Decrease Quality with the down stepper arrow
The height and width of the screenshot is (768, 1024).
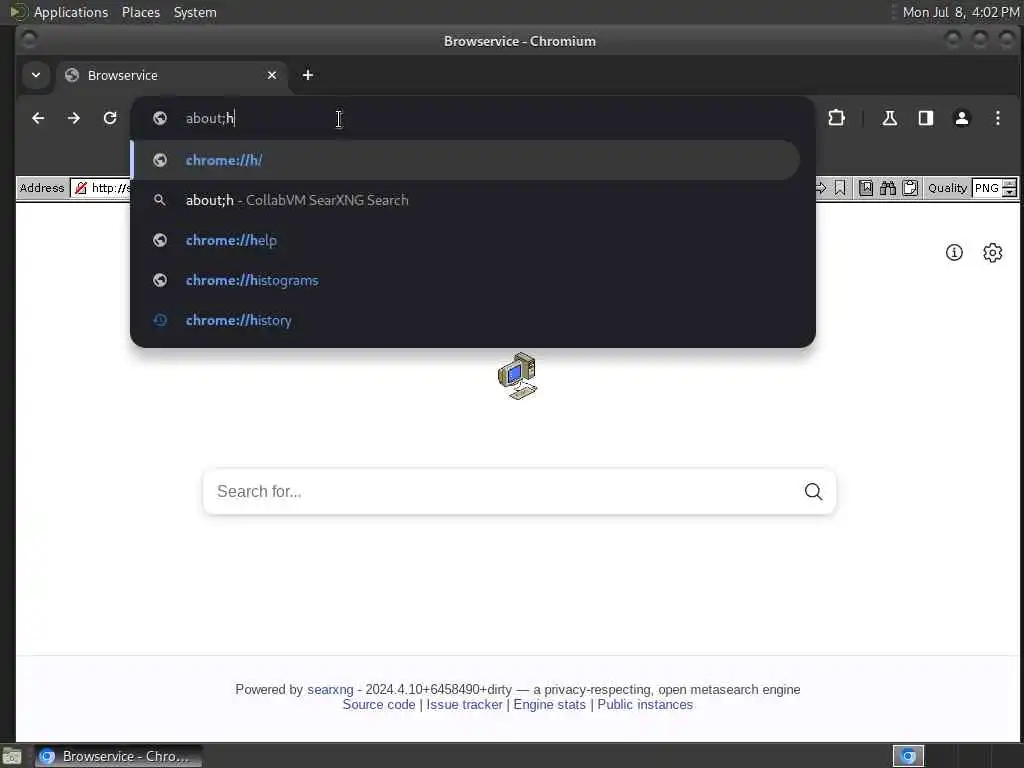[1010, 193]
